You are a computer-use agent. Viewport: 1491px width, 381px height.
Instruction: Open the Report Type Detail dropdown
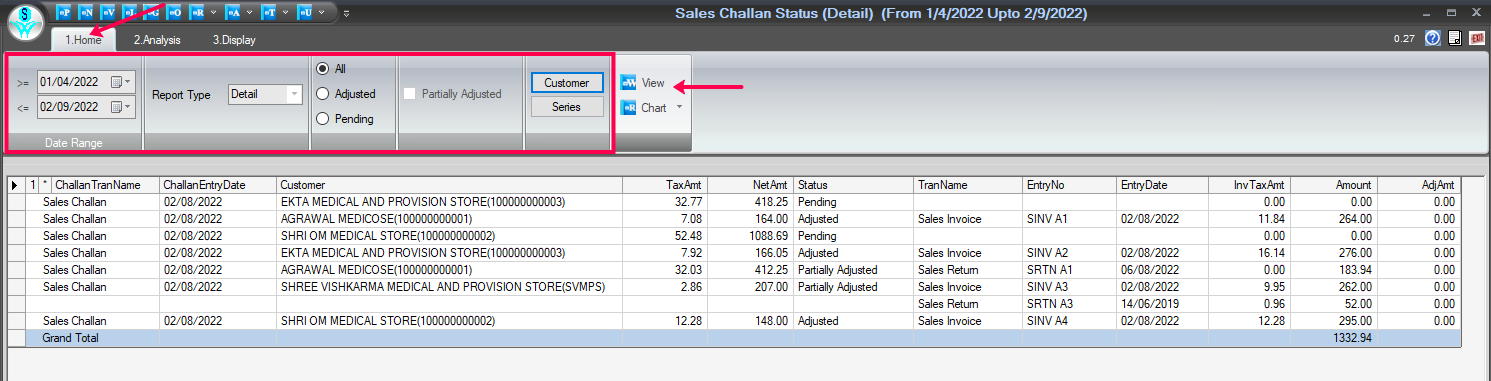click(265, 94)
